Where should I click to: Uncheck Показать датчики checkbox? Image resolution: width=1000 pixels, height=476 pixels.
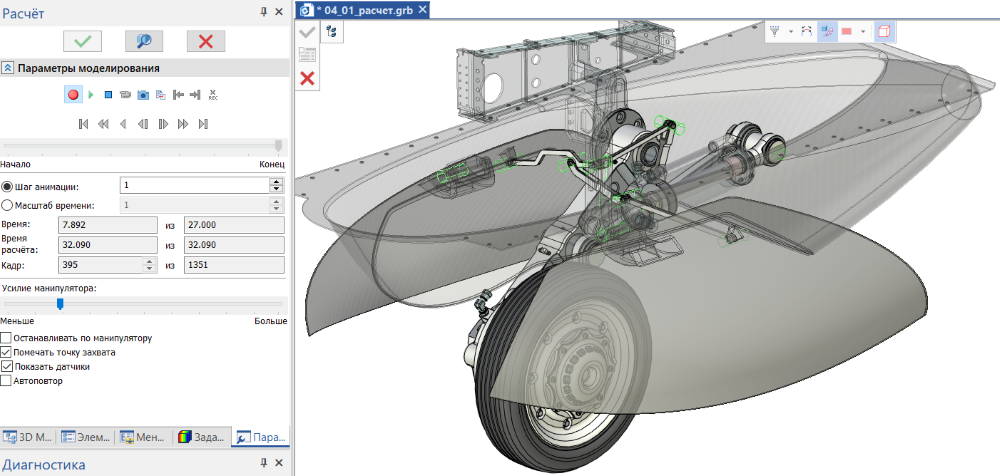coord(7,367)
